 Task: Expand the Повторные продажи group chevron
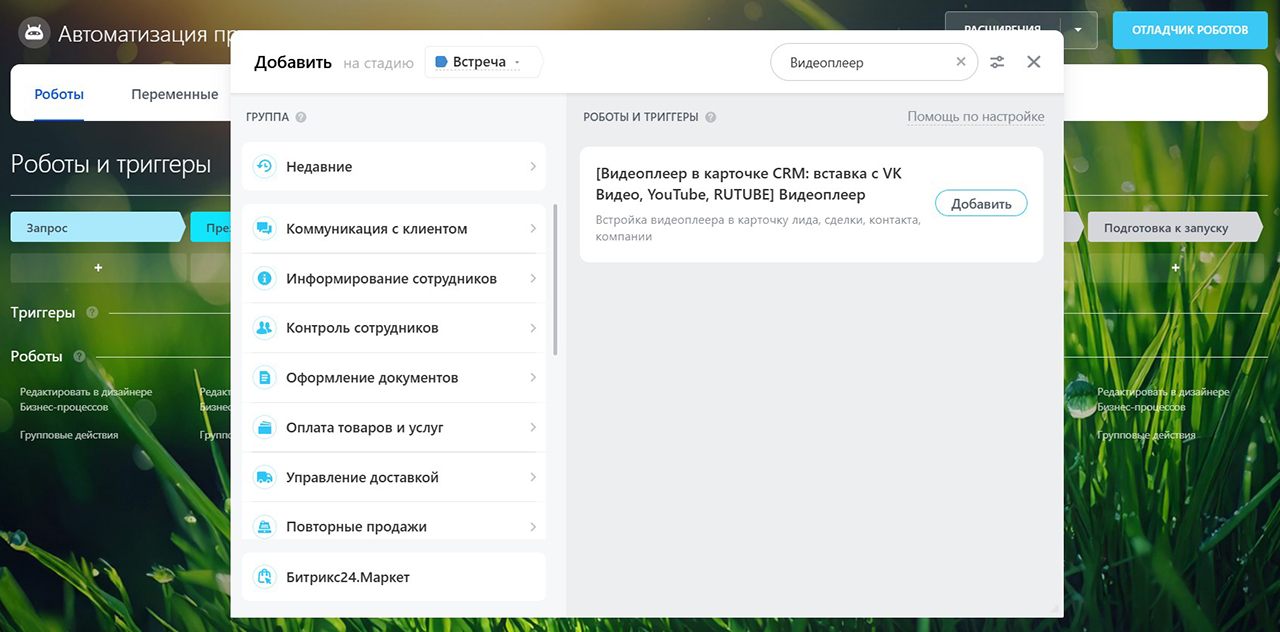tap(533, 527)
